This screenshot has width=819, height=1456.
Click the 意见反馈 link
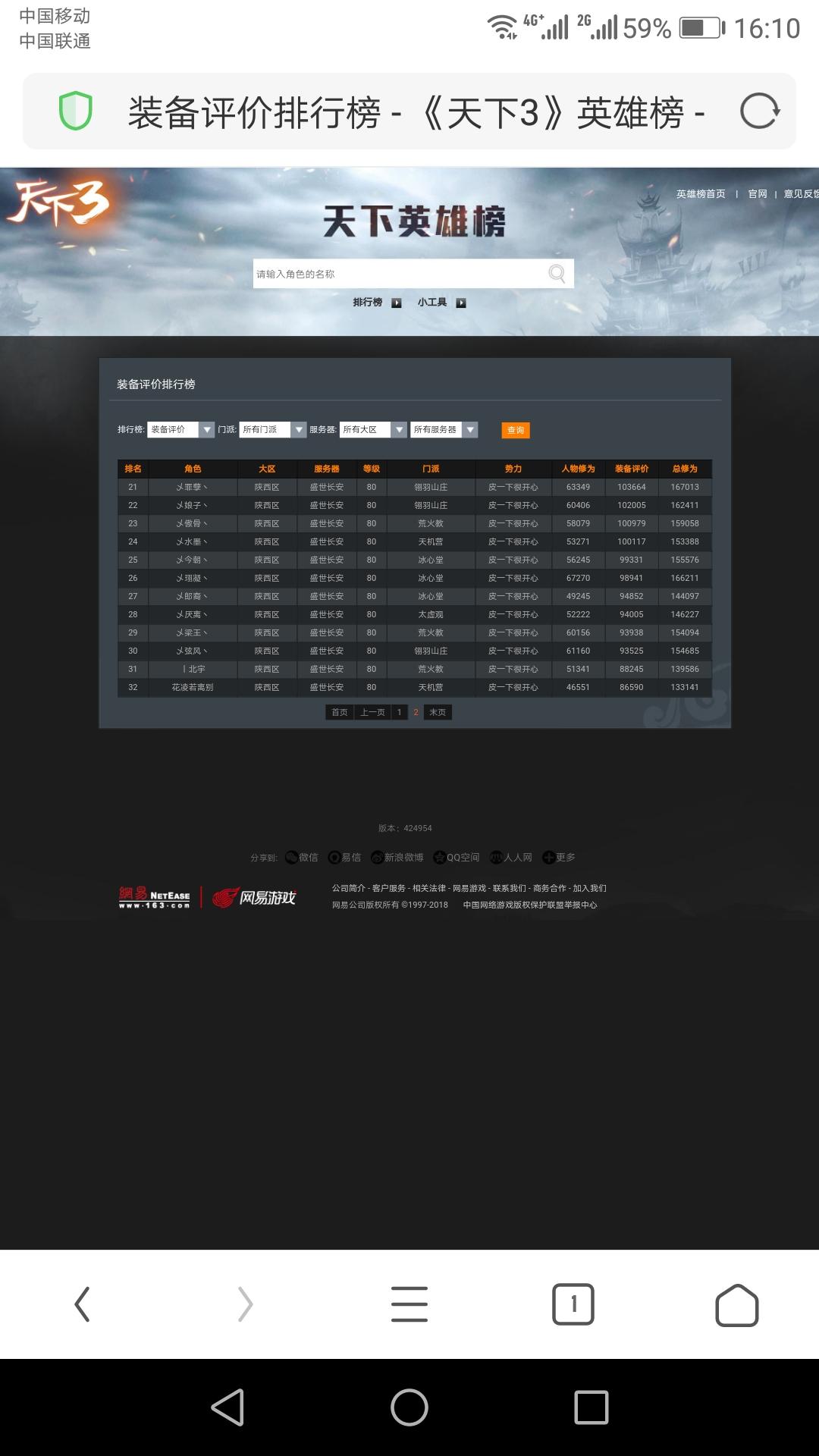pyautogui.click(x=801, y=194)
